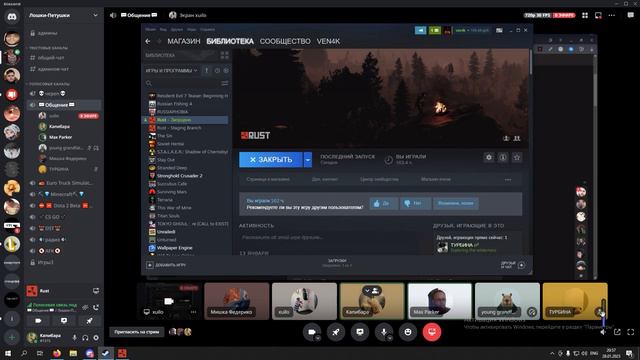Image resolution: width=640 pixels, height=360 pixels.
Task: Mute microphone in the call controls bar
Action: tap(384, 332)
